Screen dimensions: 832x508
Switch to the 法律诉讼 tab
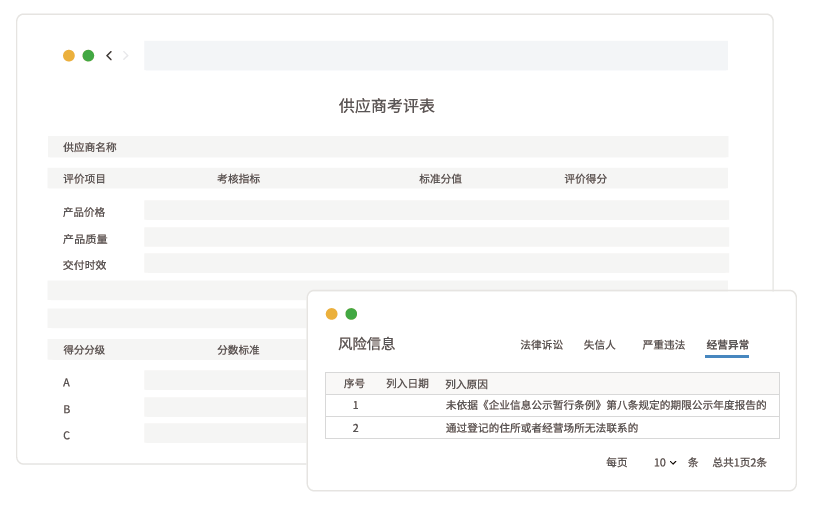[541, 345]
